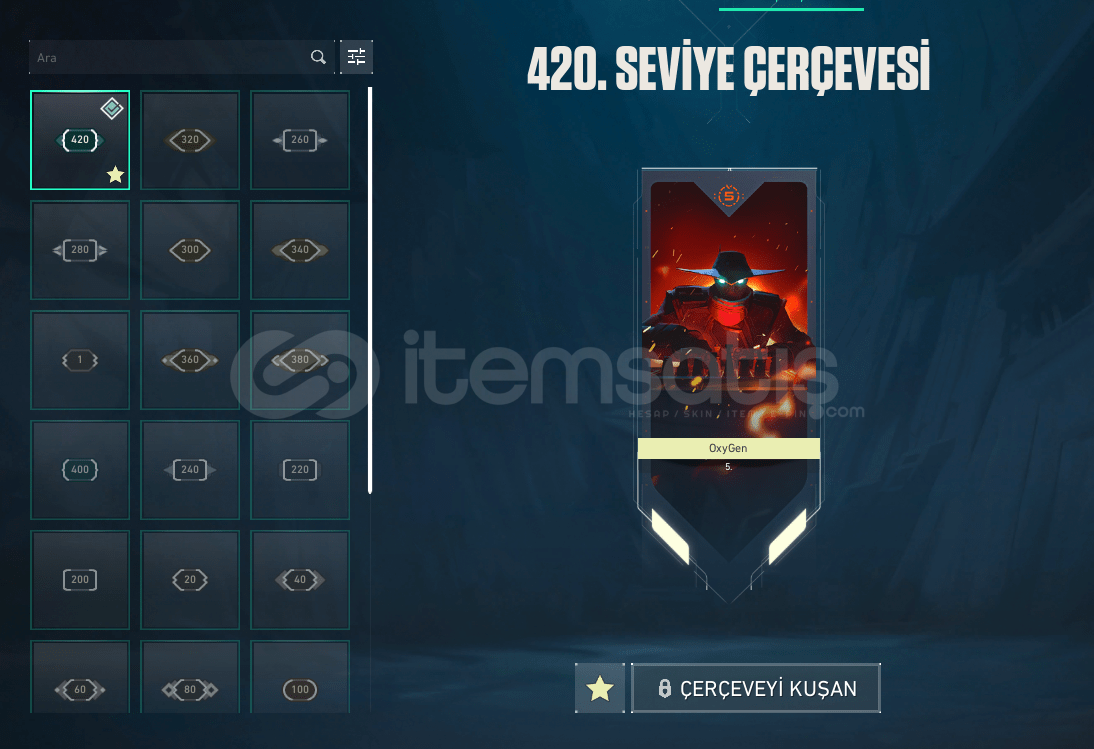The image size is (1094, 749).
Task: Pick the level 360 border icon
Action: tap(190, 360)
